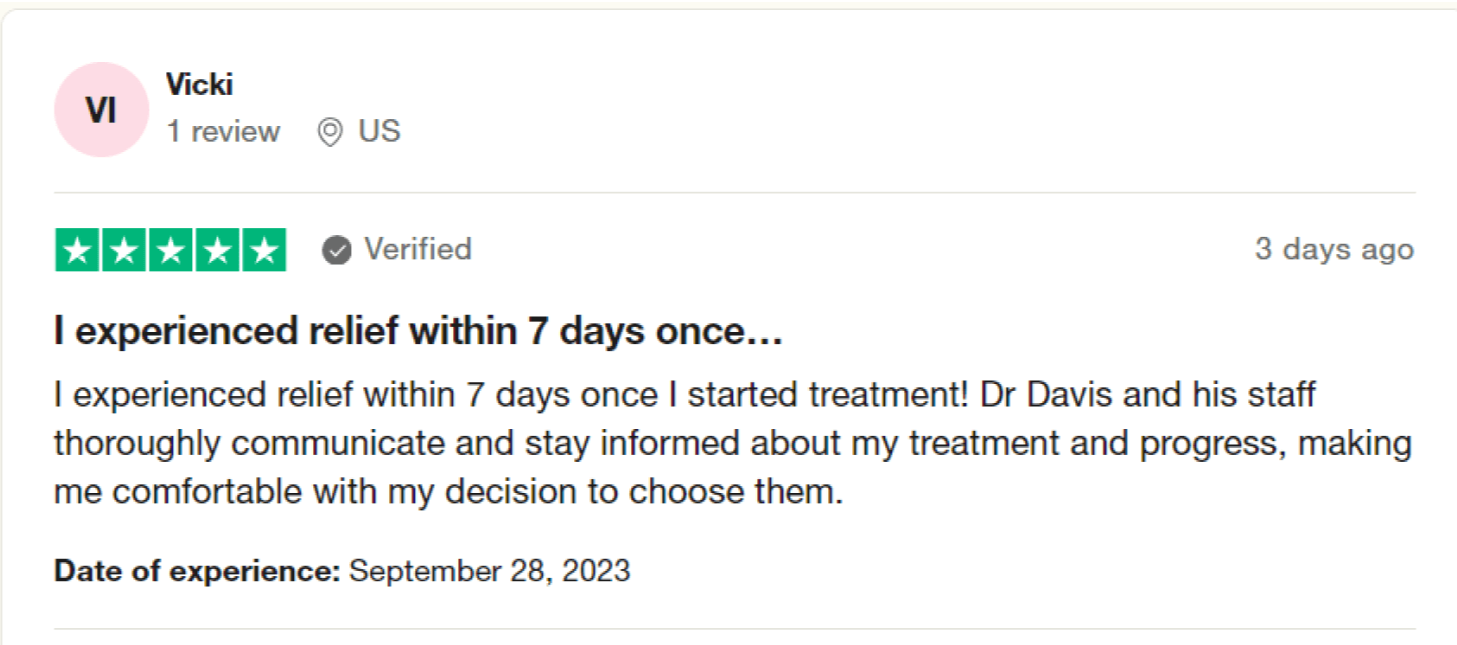Viewport: 1457px width, 645px height.
Task: Click the fourth green rating star
Action: [x=217, y=250]
